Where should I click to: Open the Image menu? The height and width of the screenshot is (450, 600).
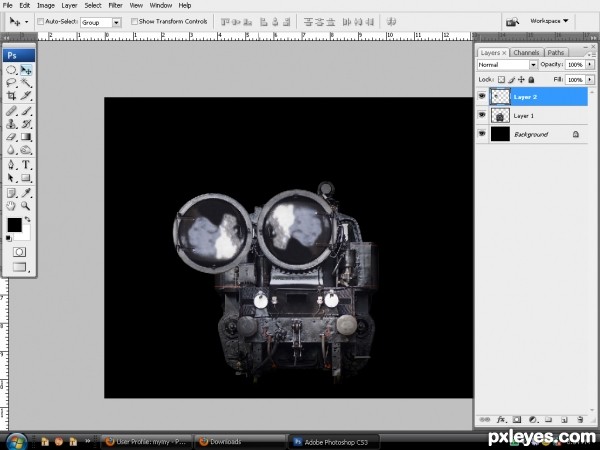pyautogui.click(x=46, y=5)
